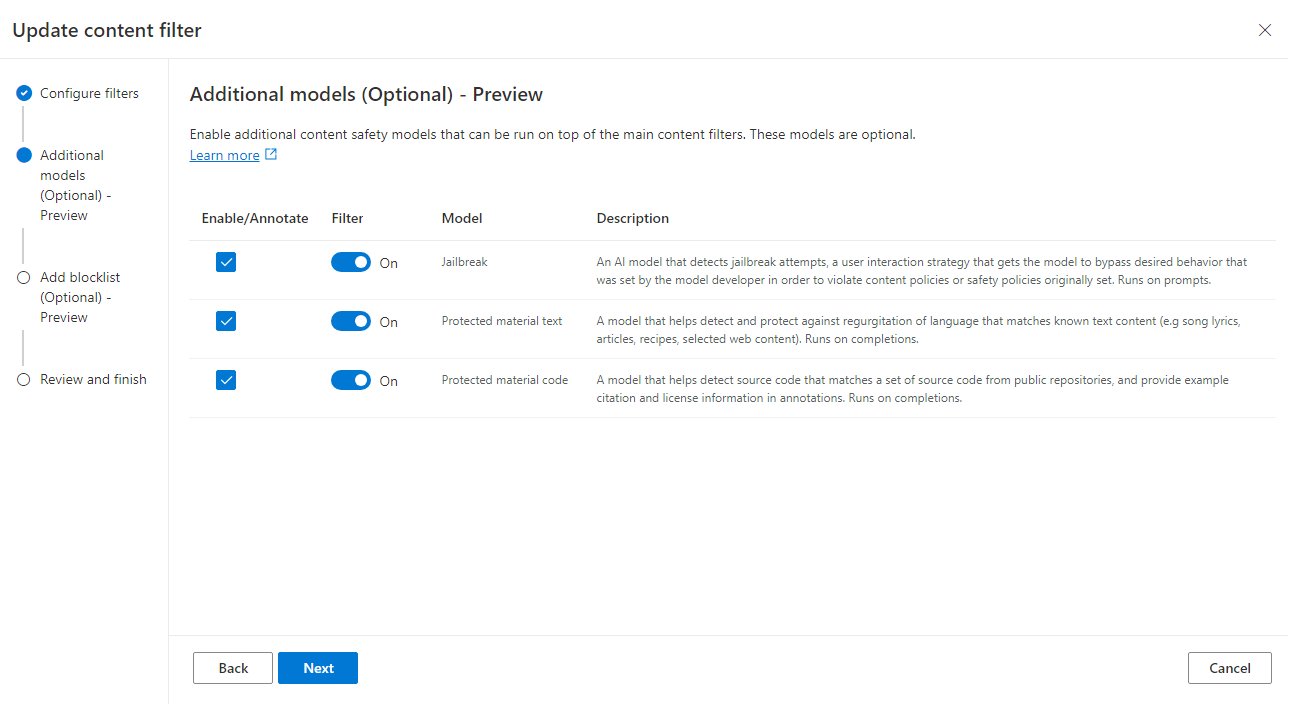Turn off the Protected material text filter toggle
Viewport: 1292px width, 707px height.
click(x=351, y=321)
